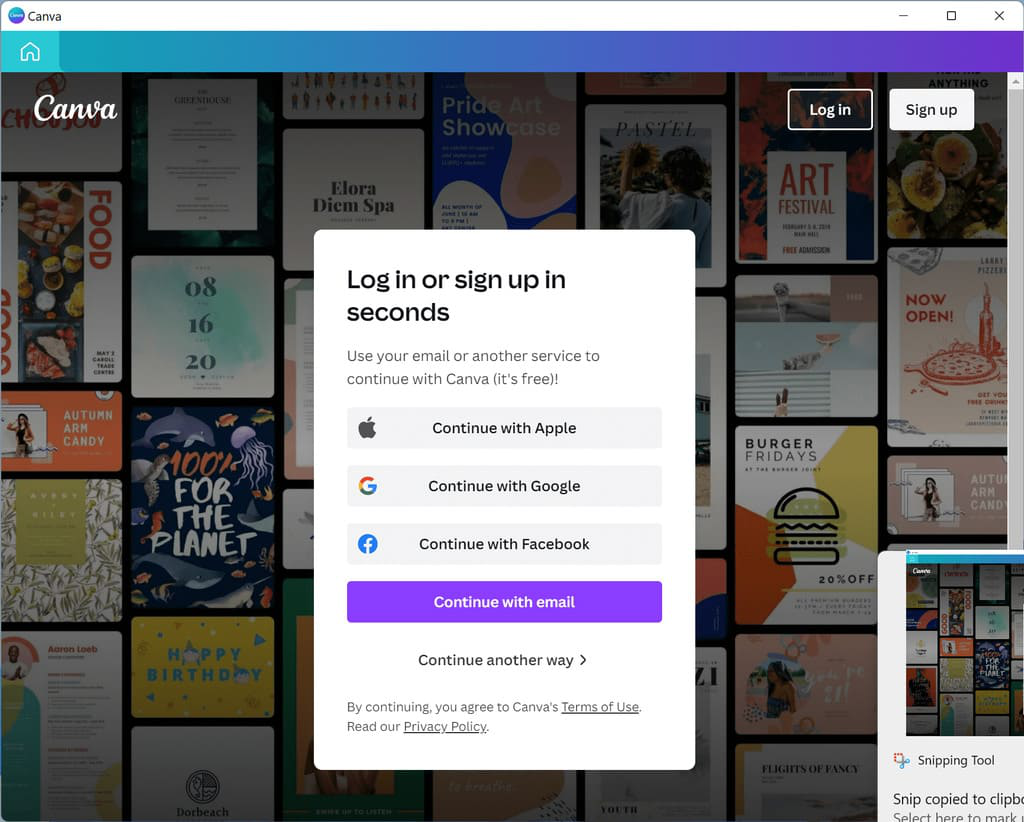Click the Pride Art Showcase poster
The image size is (1024, 822).
504,150
